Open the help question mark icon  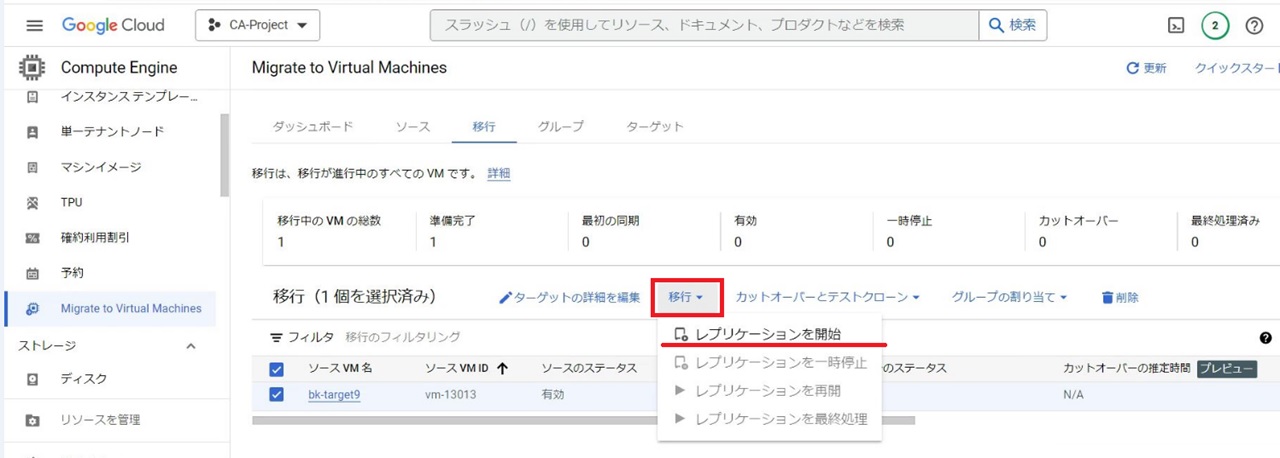1255,26
